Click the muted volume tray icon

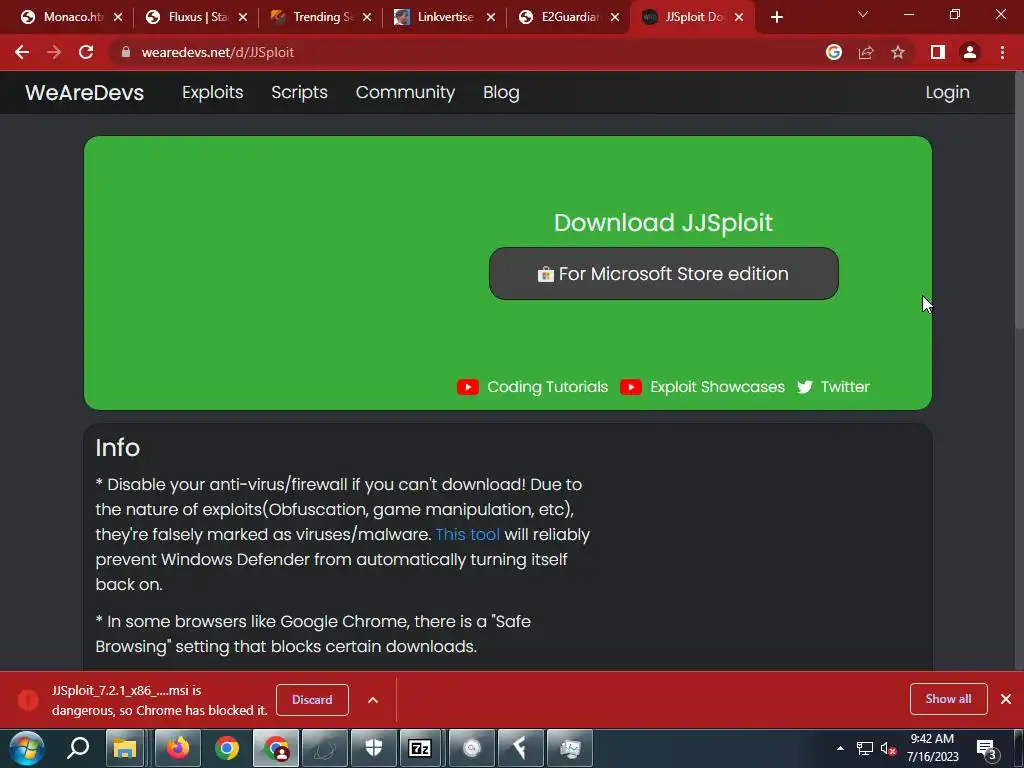(888, 748)
